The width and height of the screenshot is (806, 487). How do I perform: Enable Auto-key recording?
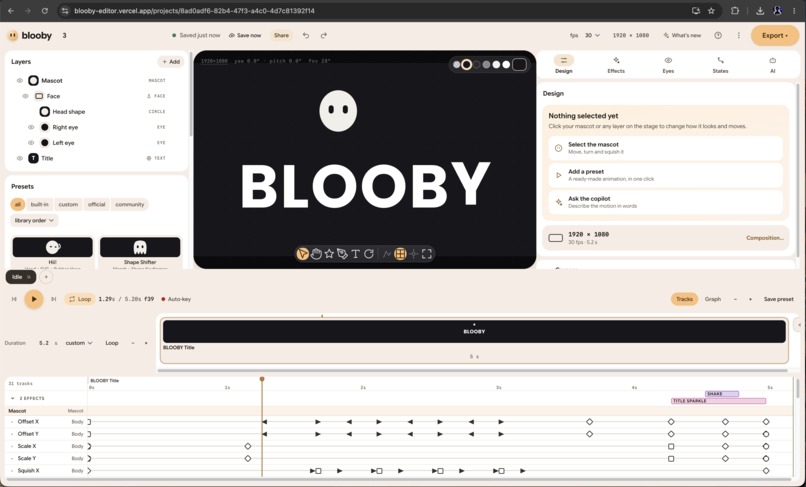(176, 299)
